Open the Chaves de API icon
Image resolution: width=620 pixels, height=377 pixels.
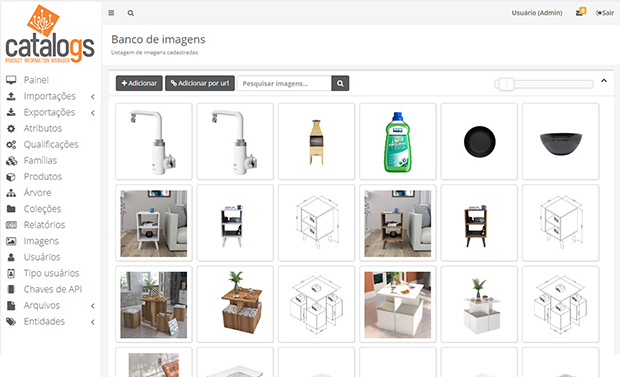click(11, 289)
